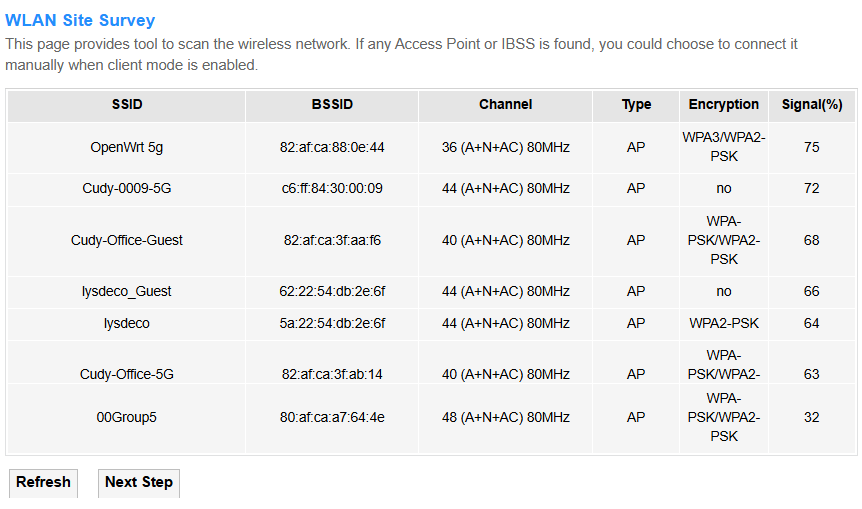Screen dimensions: 862x509
Task: Select the 00Group5 network row
Action: coord(127,417)
